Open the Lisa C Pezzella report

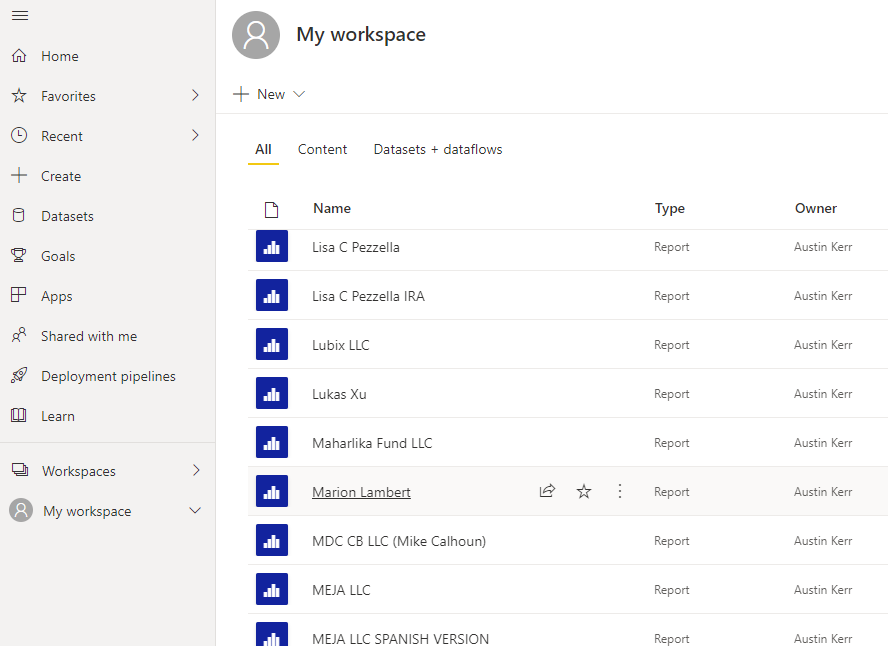(x=356, y=247)
